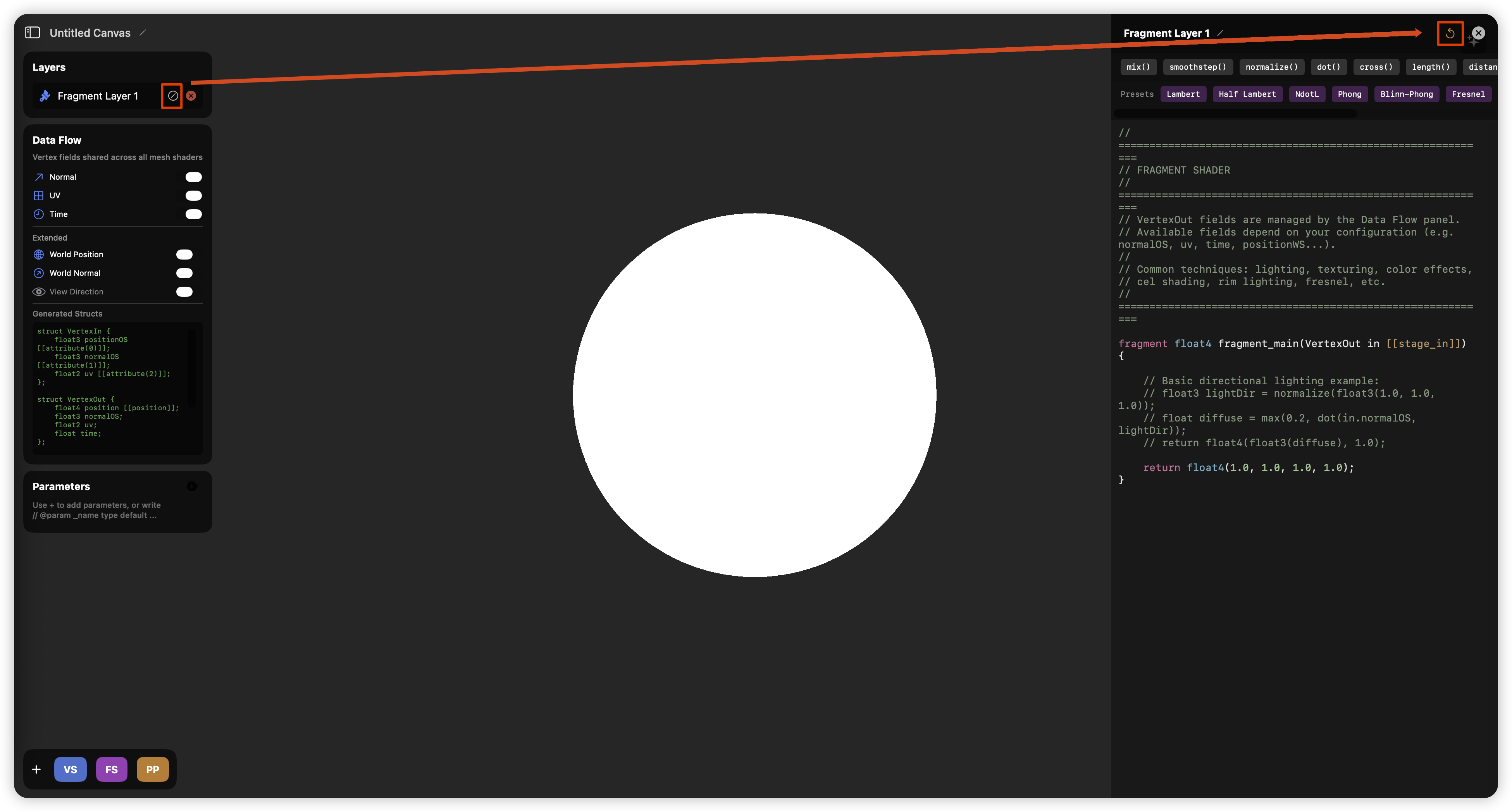Toggle the View Direction switch
Viewport: 1512px width, 812px height.
(x=184, y=292)
